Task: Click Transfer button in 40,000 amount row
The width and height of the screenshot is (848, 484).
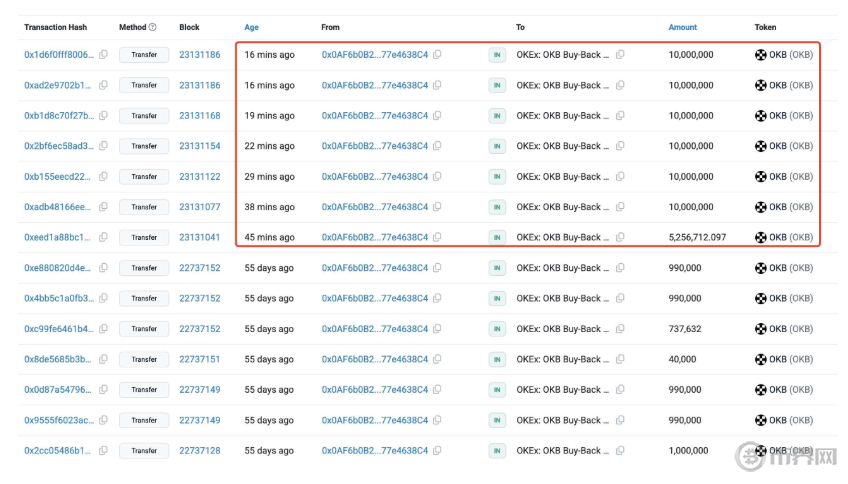Action: coord(144,359)
